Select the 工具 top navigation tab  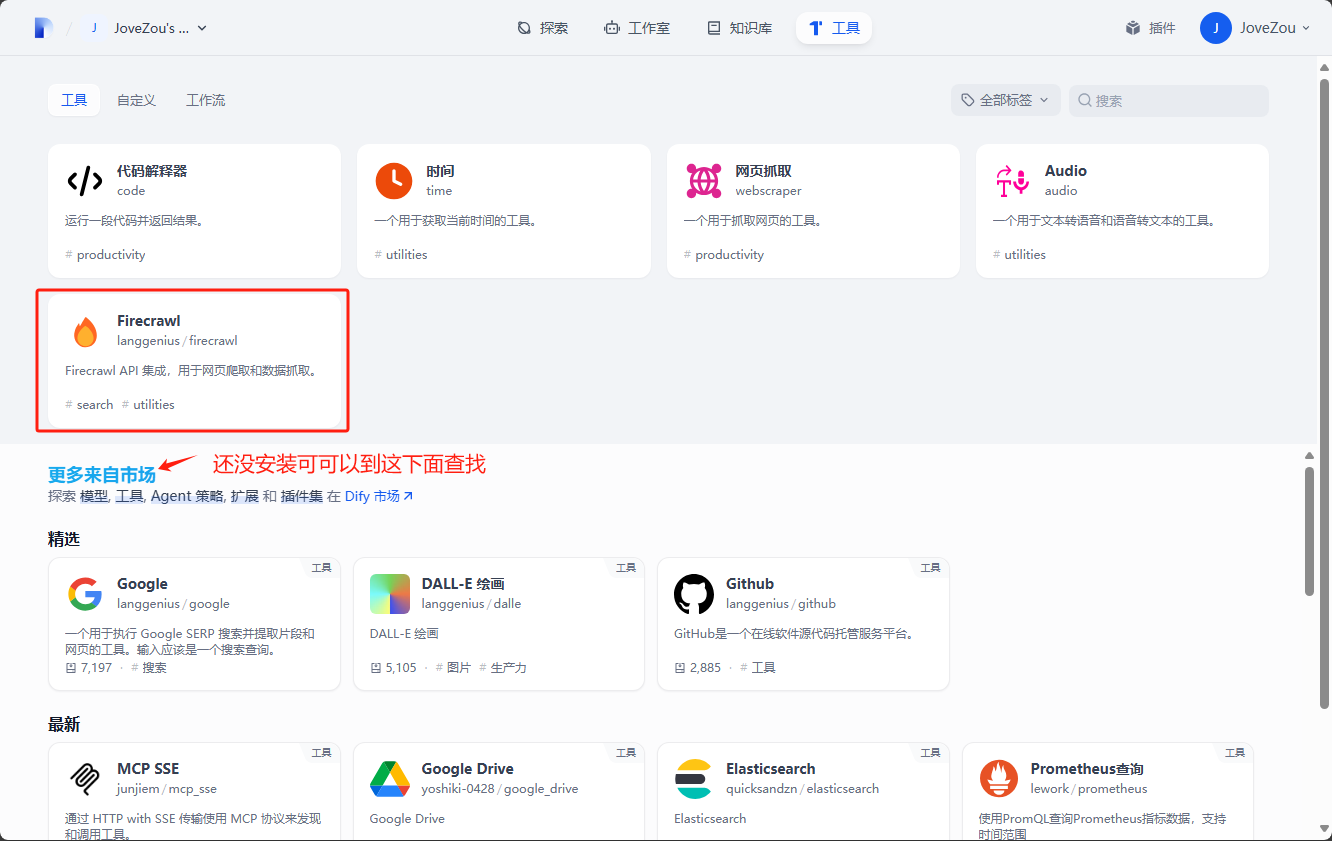pyautogui.click(x=834, y=28)
